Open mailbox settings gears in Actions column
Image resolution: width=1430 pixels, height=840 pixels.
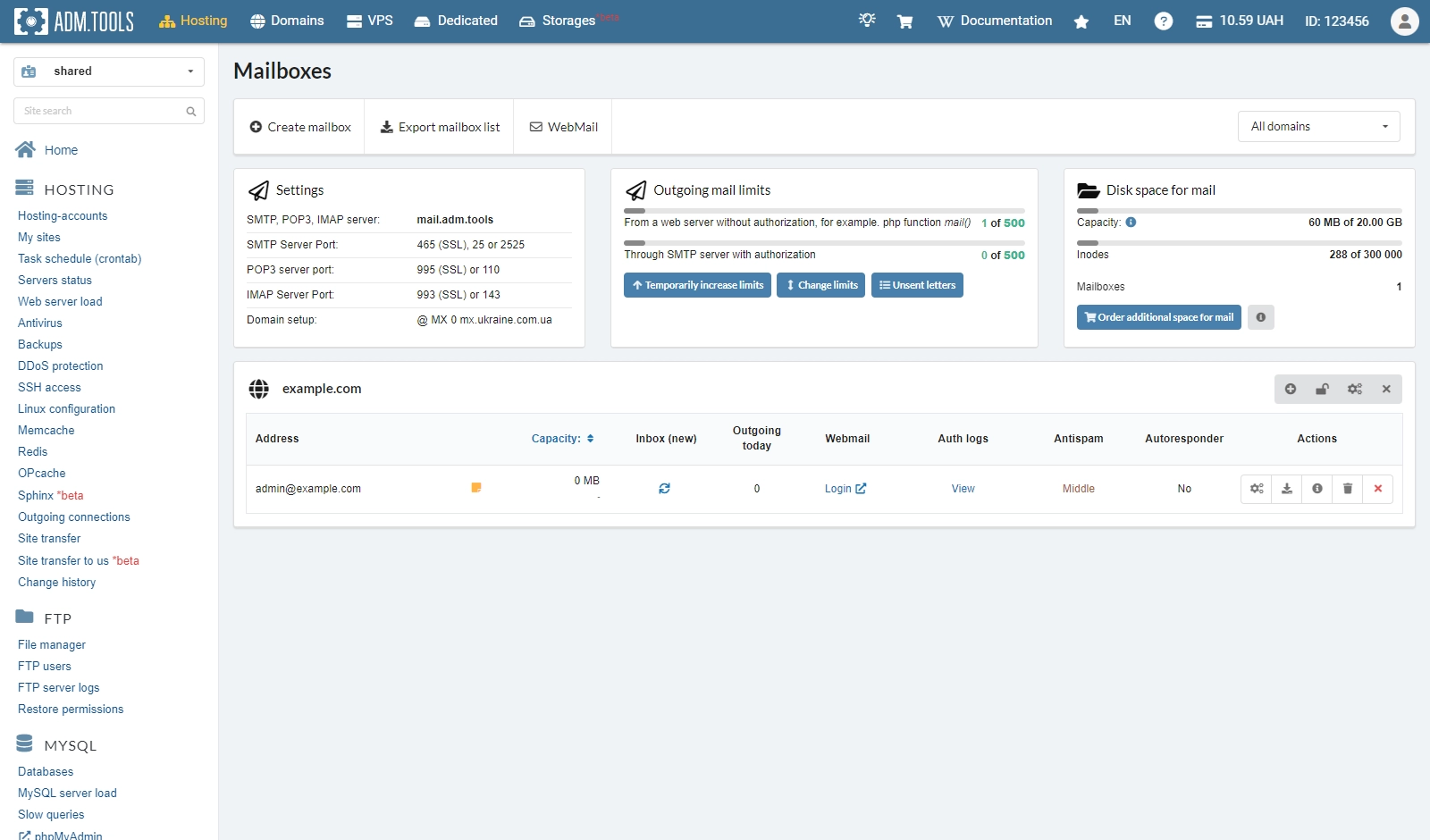click(1257, 489)
